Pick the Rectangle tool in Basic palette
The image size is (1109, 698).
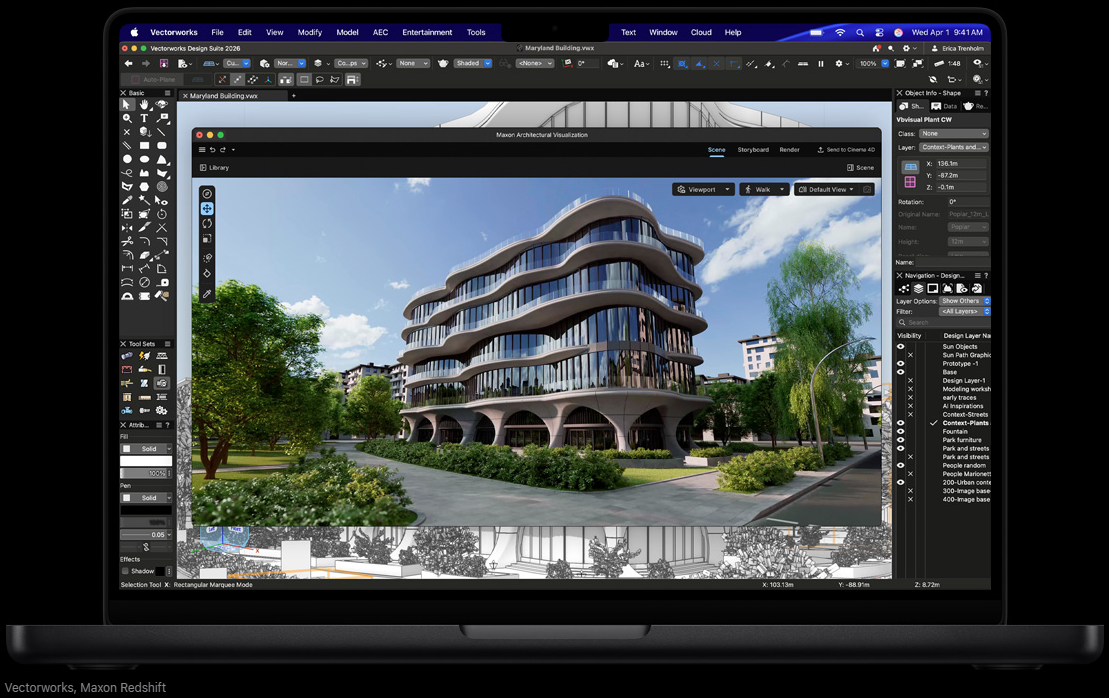click(144, 146)
